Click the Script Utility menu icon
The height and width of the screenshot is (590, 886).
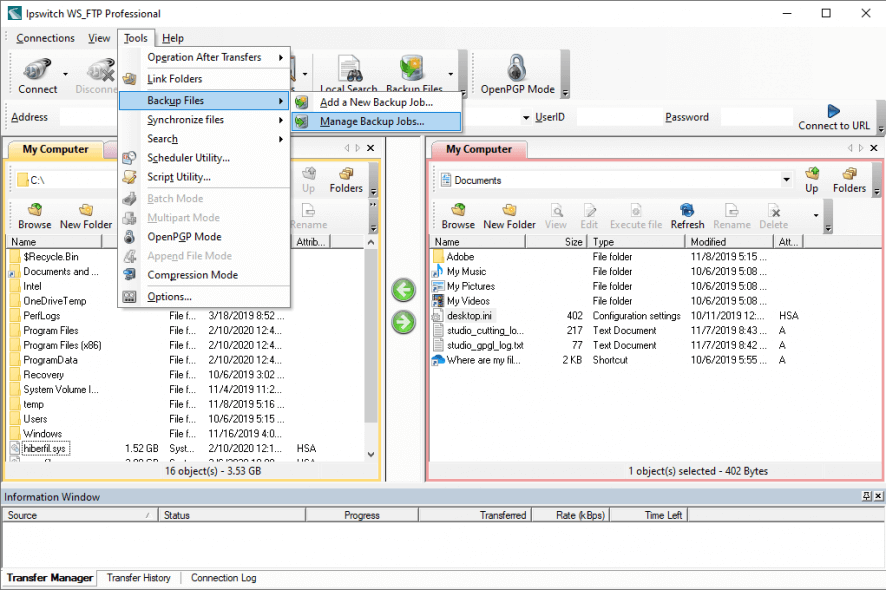[130, 177]
